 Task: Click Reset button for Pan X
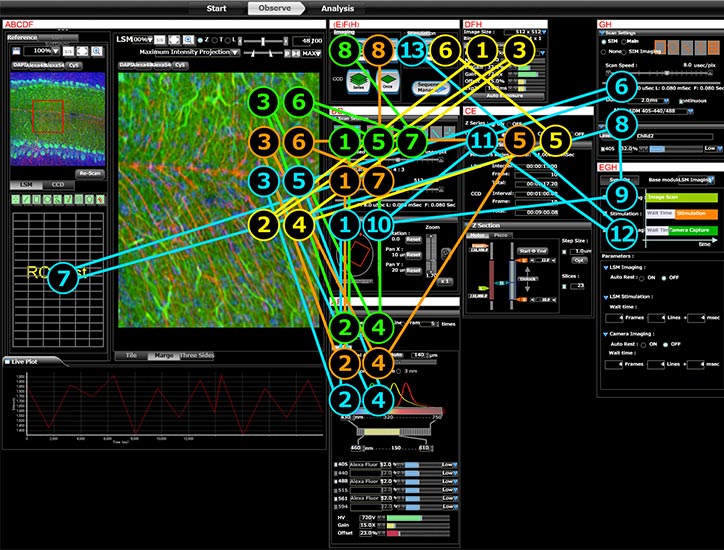413,254
